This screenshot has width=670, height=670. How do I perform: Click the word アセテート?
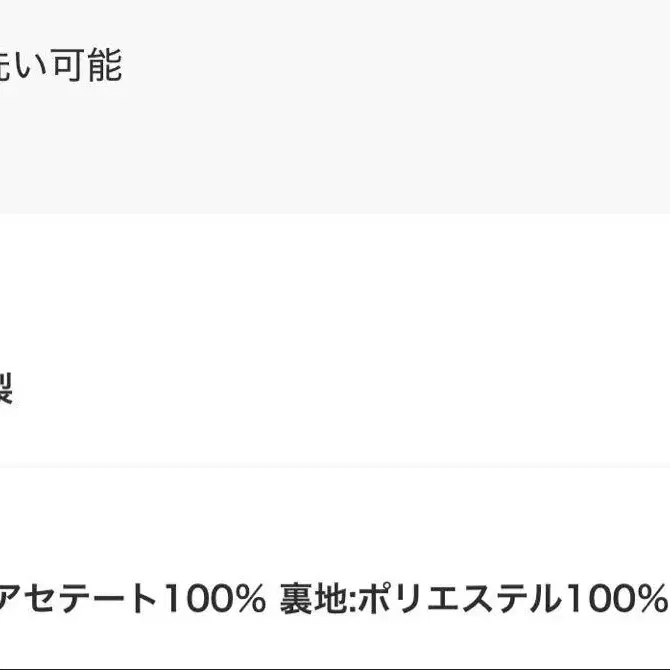point(79,598)
